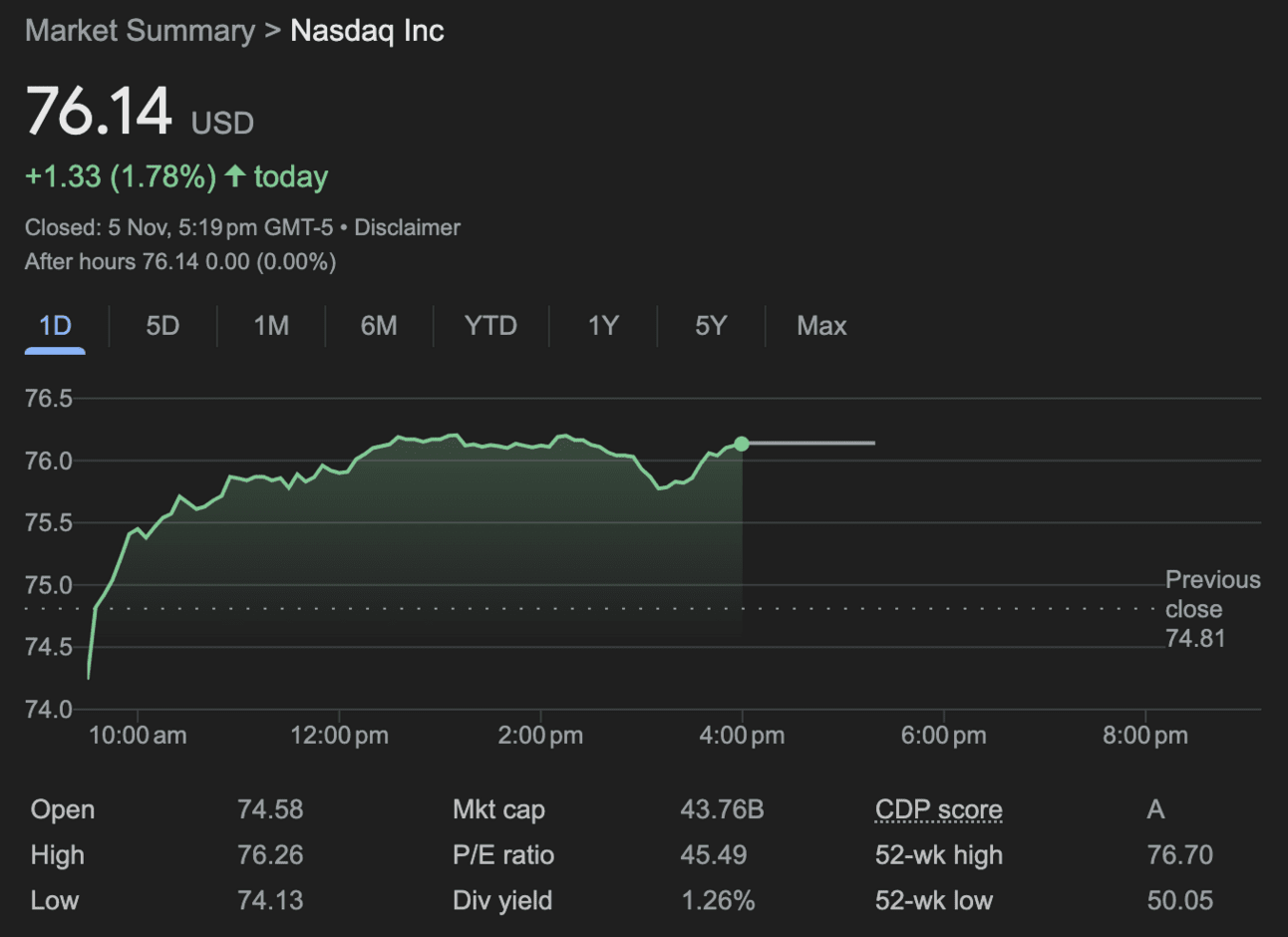Screen dimensions: 1288x937
Task: Click the High row label
Action: [58, 855]
